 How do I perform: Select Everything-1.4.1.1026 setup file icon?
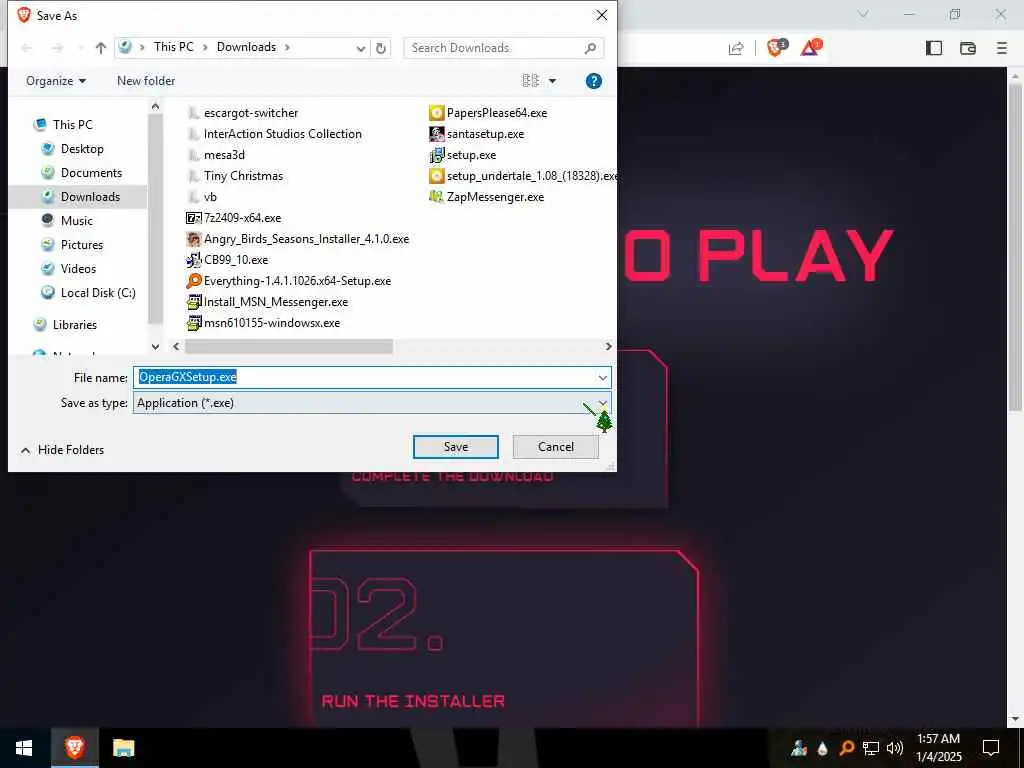tap(194, 281)
